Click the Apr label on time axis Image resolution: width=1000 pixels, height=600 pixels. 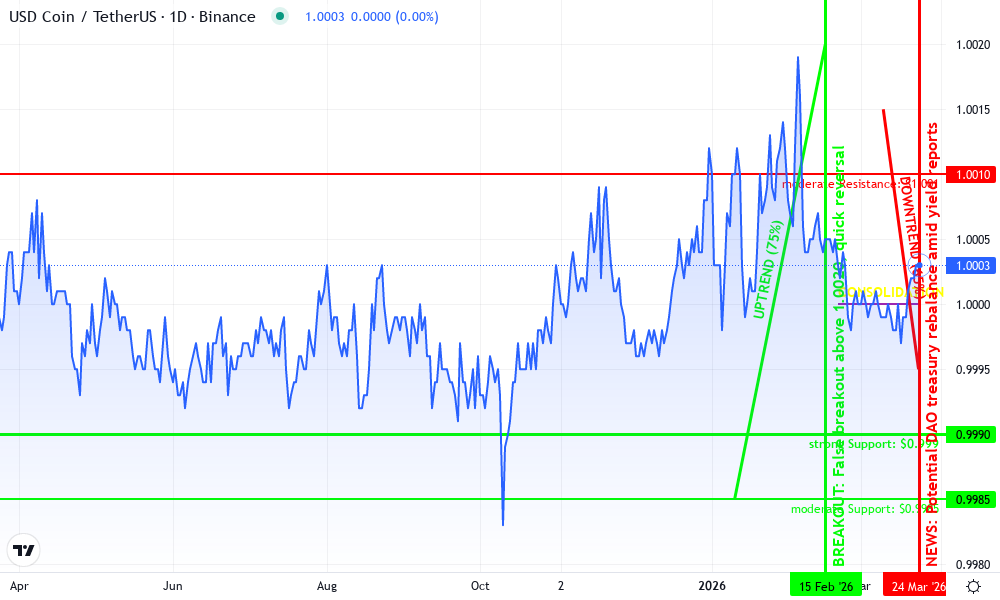coord(19,586)
